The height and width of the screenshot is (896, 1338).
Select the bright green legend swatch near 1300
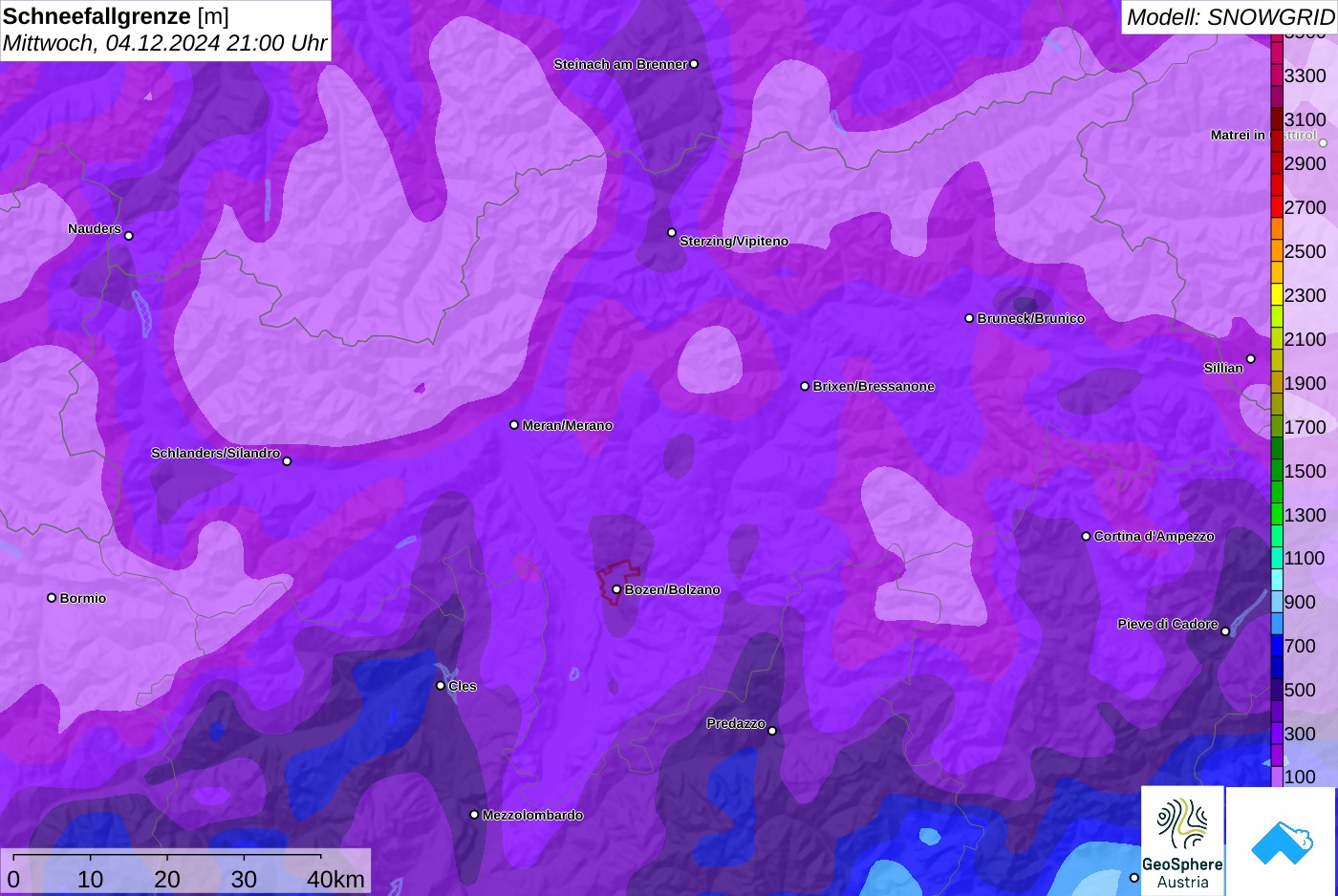tap(1277, 514)
